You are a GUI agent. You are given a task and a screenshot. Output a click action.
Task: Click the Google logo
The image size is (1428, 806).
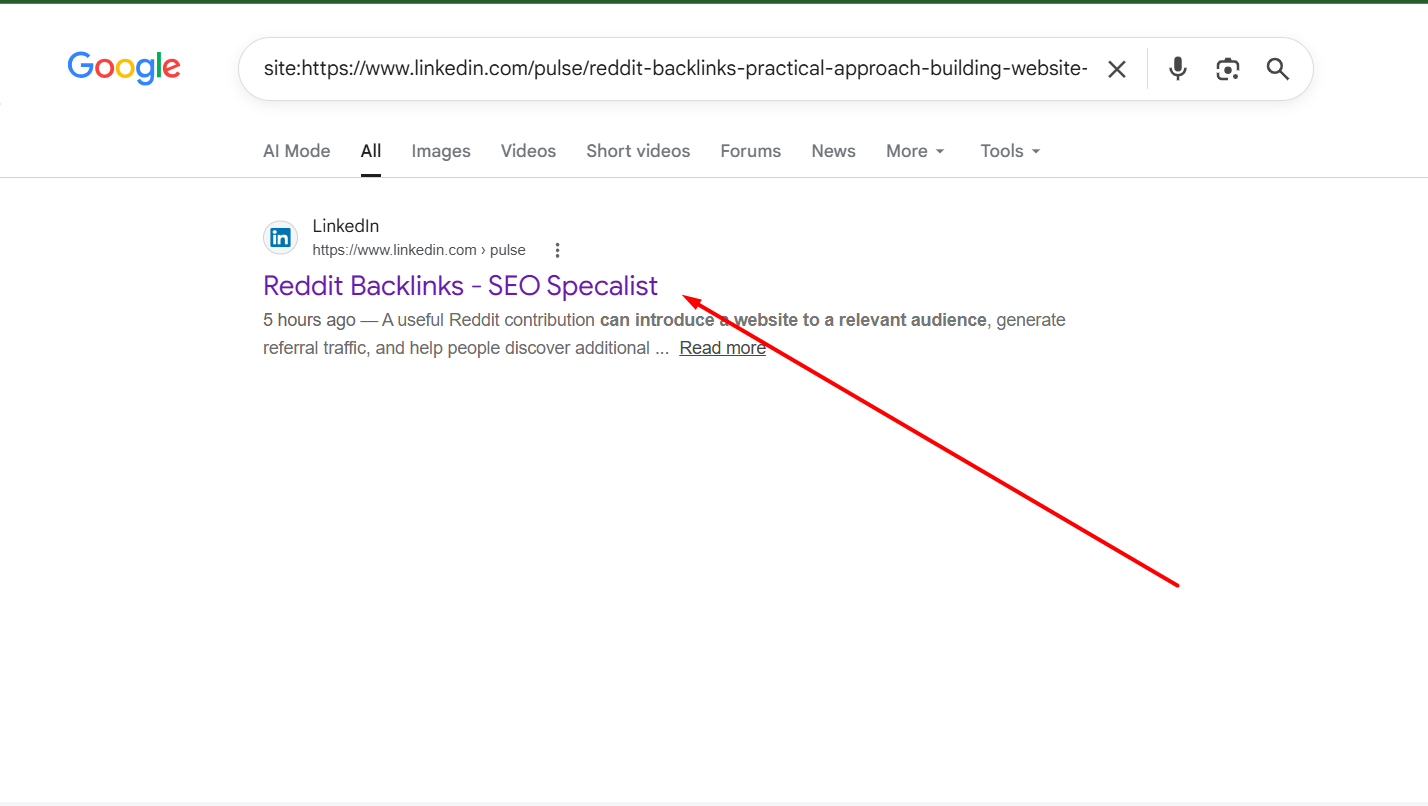coord(124,68)
